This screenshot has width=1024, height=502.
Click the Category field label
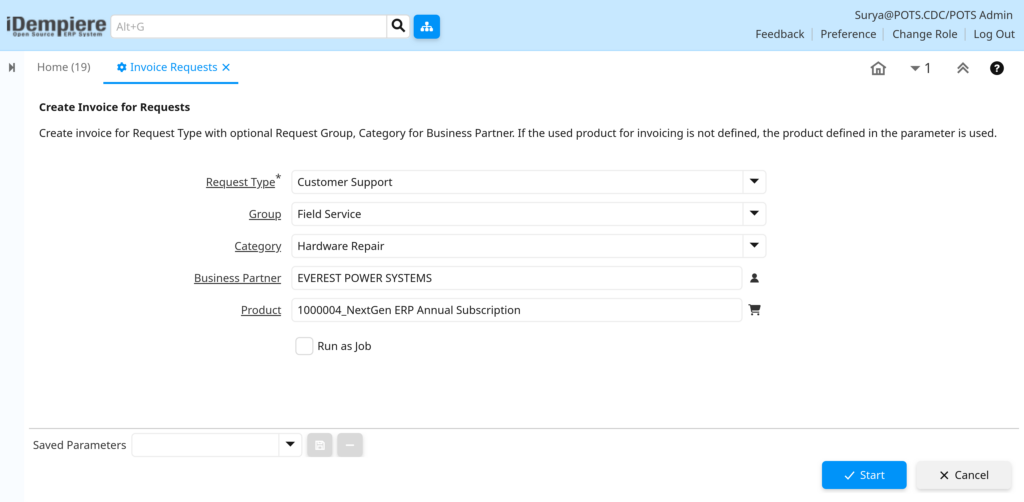(x=258, y=246)
